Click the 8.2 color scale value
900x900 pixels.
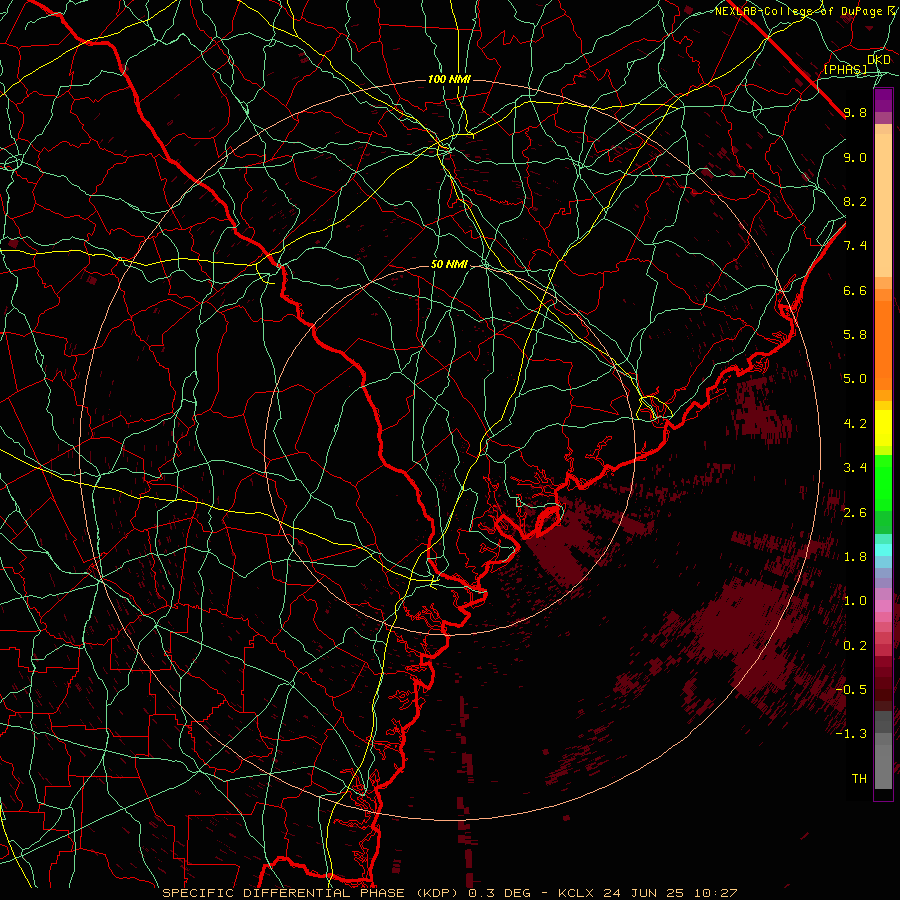[855, 201]
